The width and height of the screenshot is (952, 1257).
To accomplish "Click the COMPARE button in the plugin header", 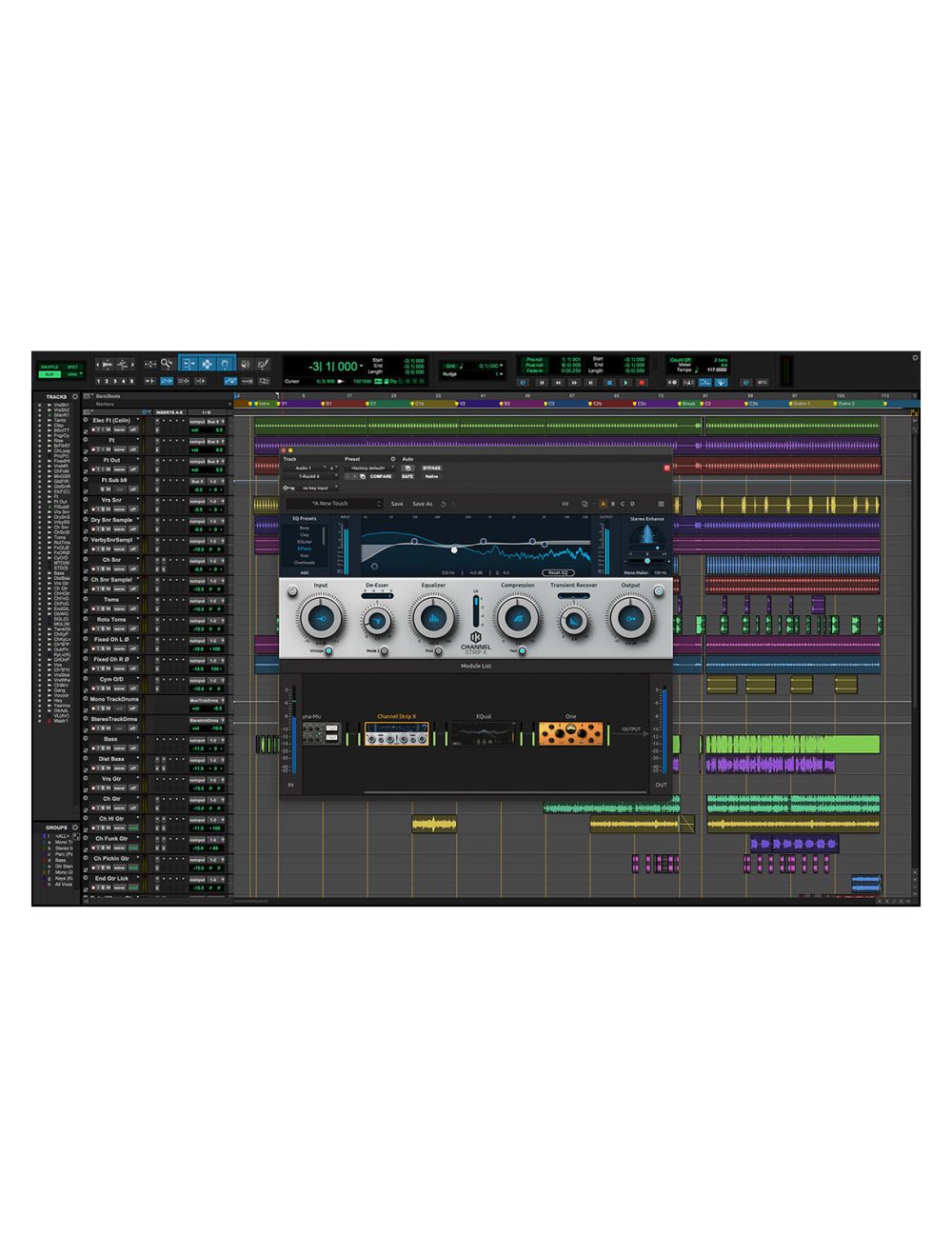I will click(381, 476).
